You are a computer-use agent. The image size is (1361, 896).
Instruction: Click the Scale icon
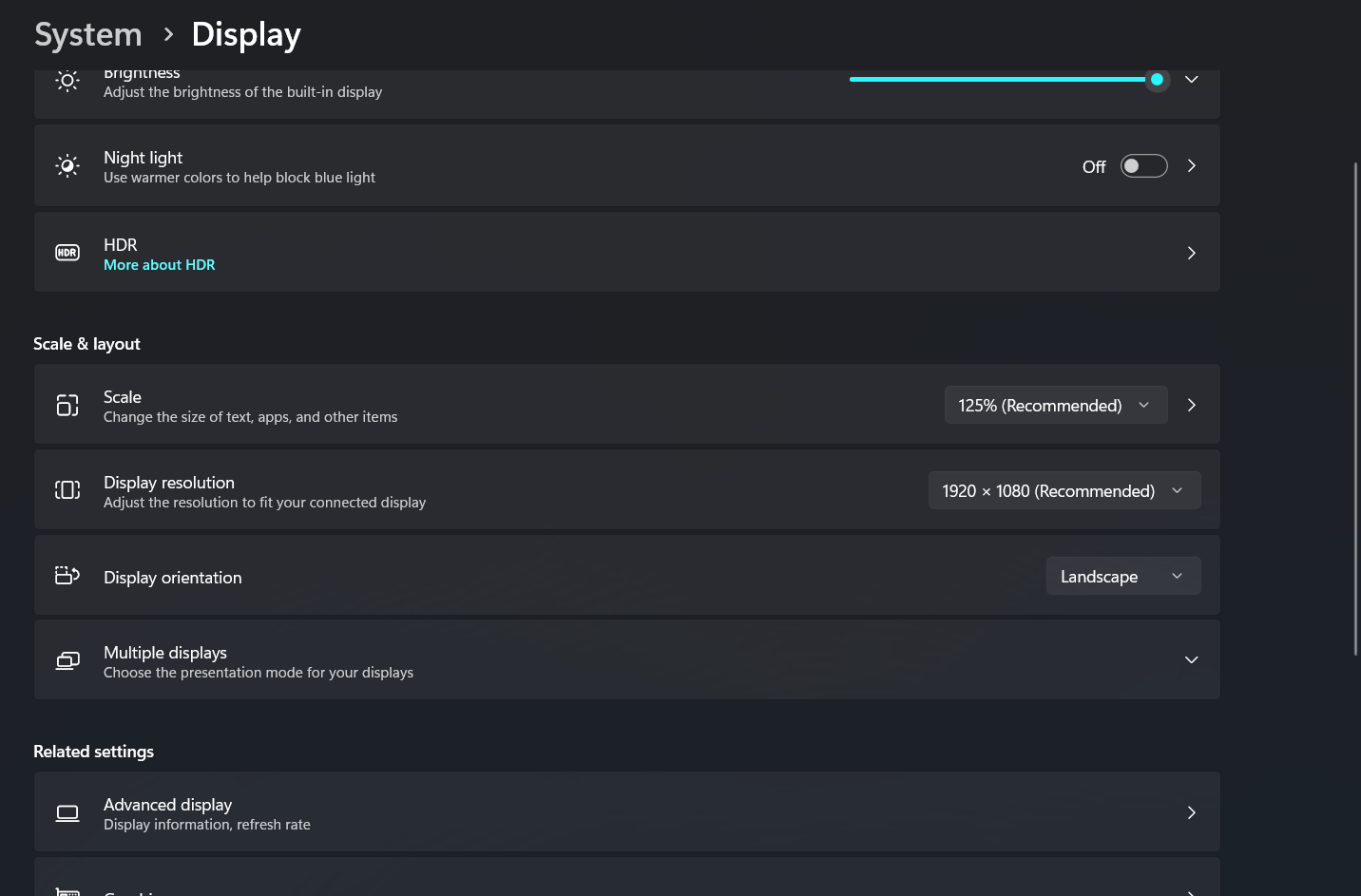67,406
